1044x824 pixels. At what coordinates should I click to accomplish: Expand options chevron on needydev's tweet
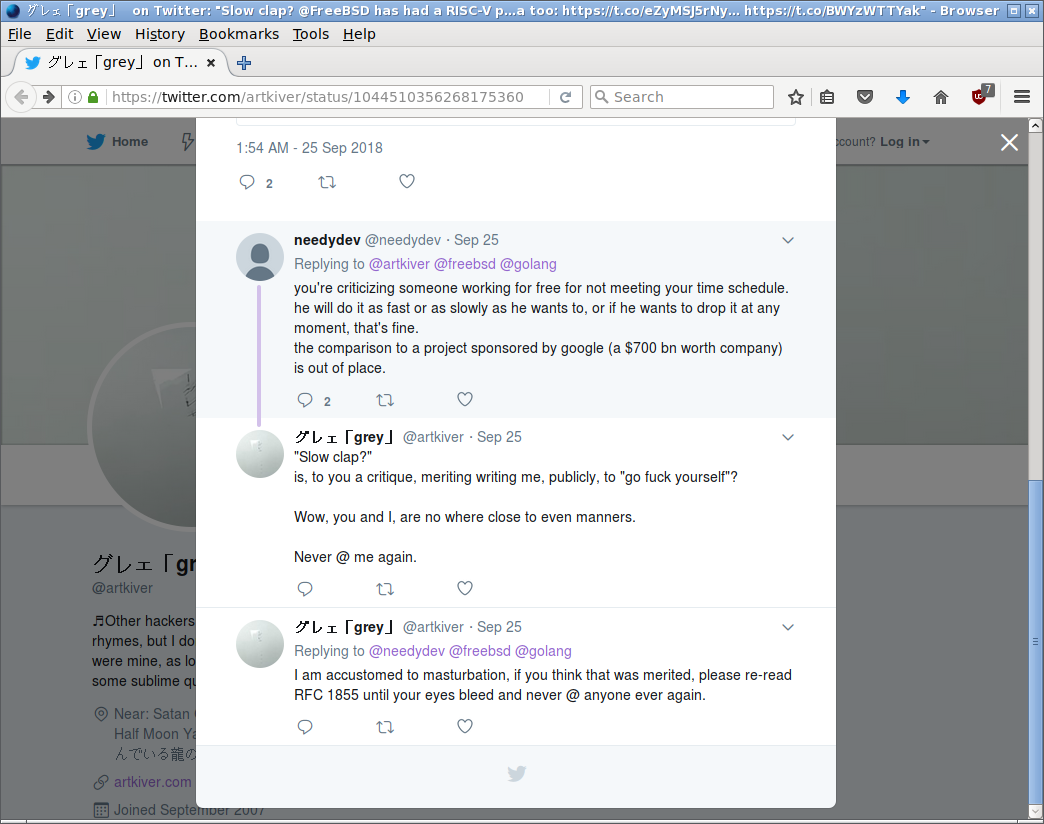(x=788, y=240)
